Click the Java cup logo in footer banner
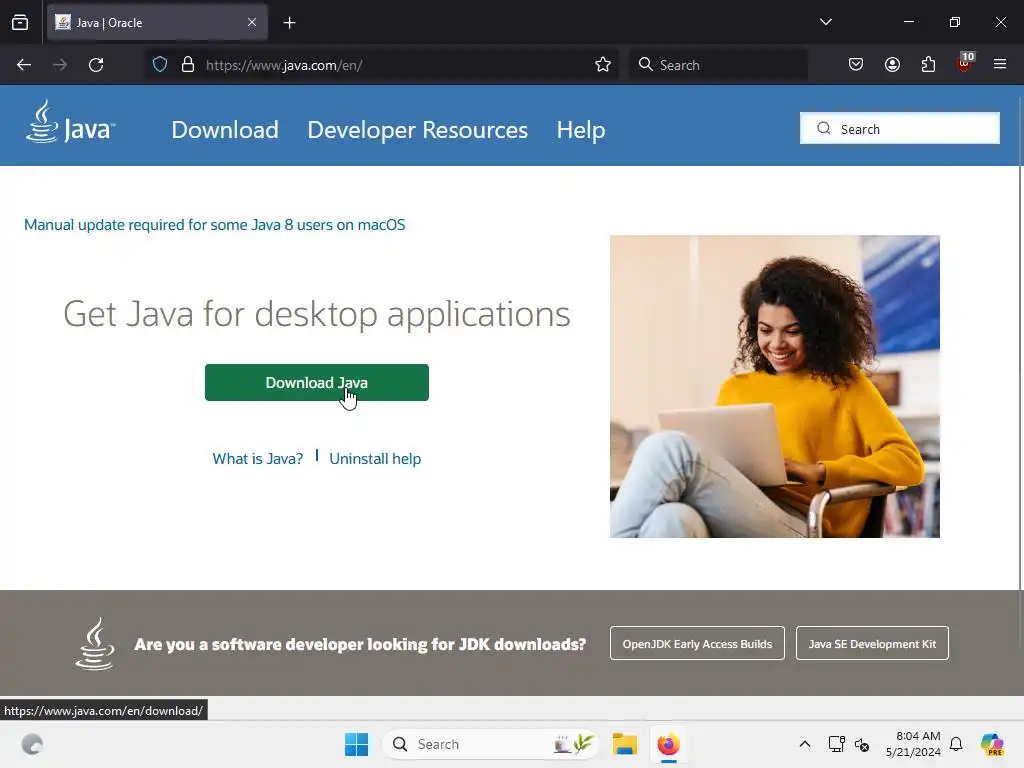This screenshot has height=768, width=1024. click(95, 644)
